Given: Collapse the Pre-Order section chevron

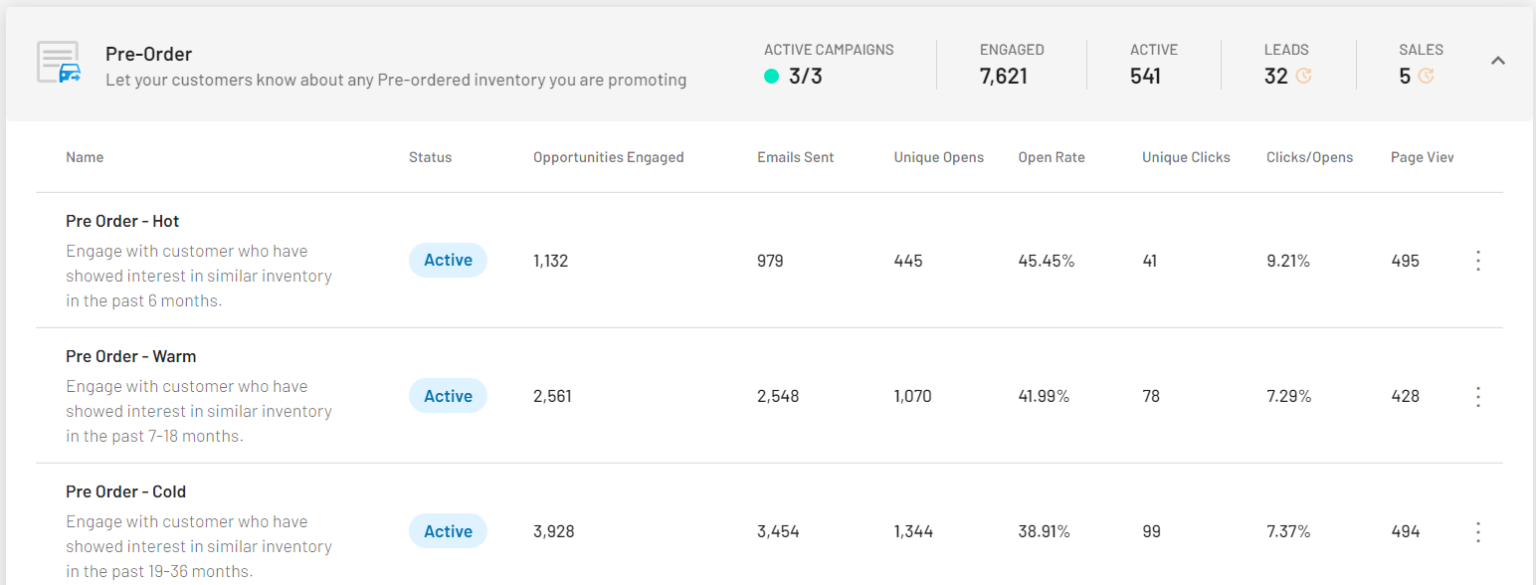Looking at the screenshot, I should click(1497, 61).
